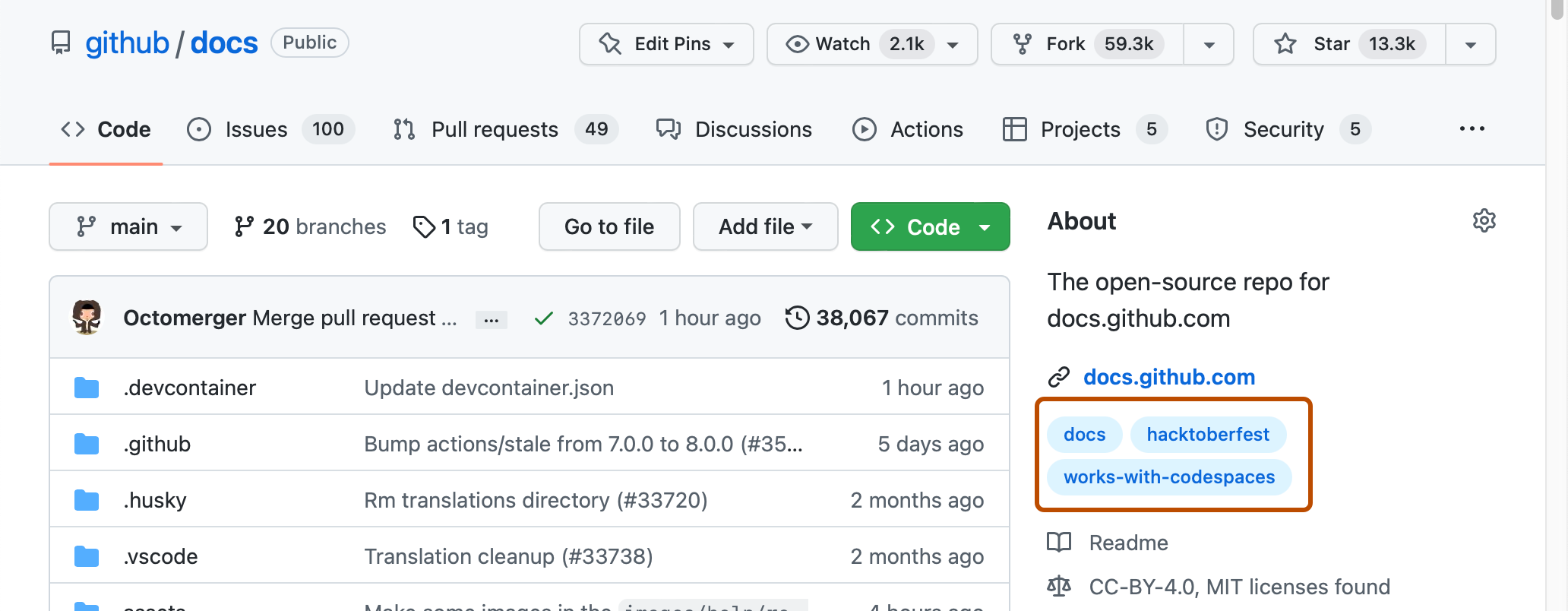The image size is (1568, 611).
Task: Star the github/docs repository
Action: click(1348, 44)
